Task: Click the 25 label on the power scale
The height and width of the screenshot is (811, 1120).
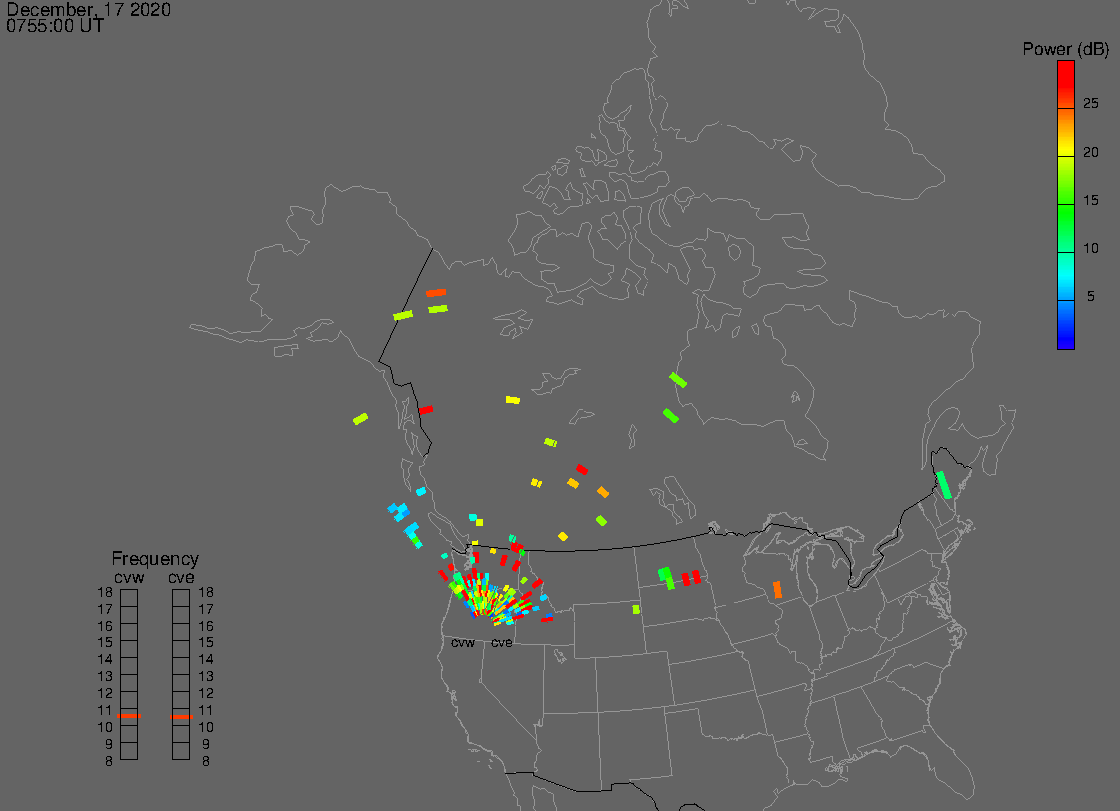Action: [x=1090, y=104]
